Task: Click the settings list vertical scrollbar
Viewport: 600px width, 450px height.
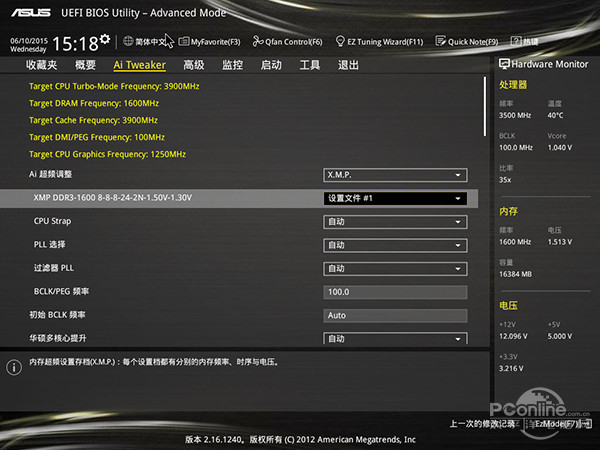Action: click(485, 106)
